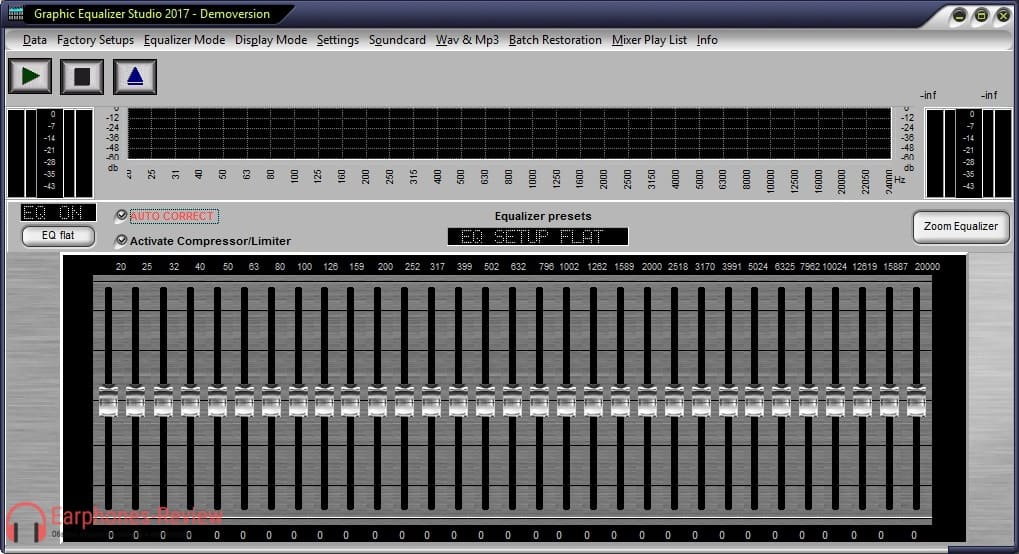Click the 20 Hz band slider knob
The height and width of the screenshot is (554, 1019).
tap(108, 400)
